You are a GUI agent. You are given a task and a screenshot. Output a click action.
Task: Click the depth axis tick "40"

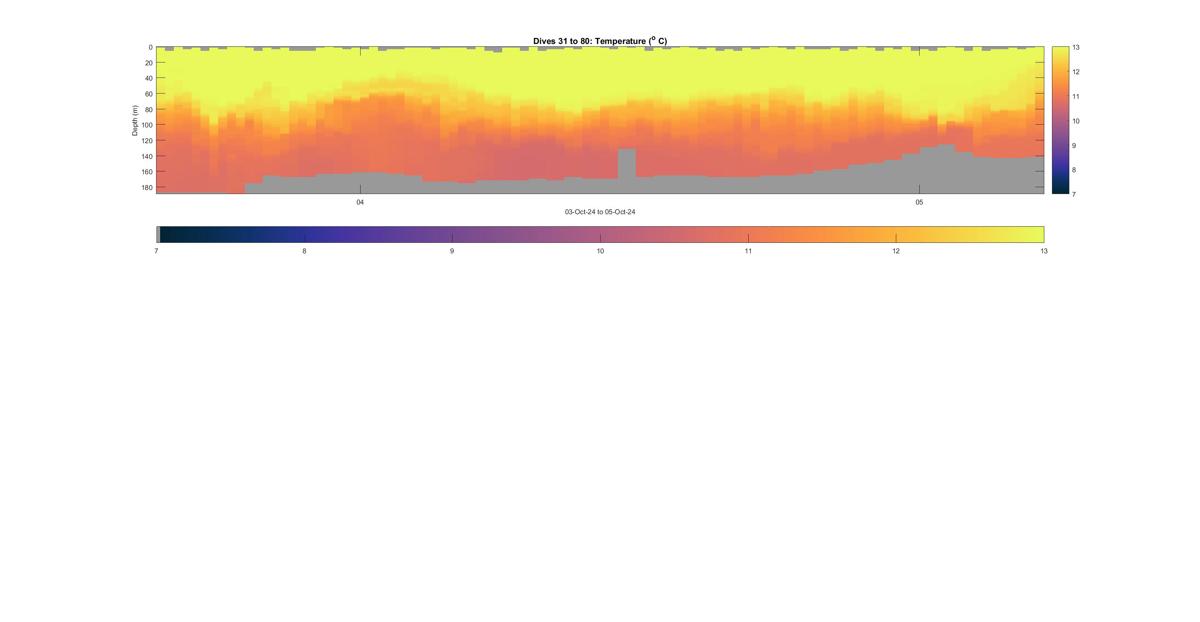coord(148,78)
